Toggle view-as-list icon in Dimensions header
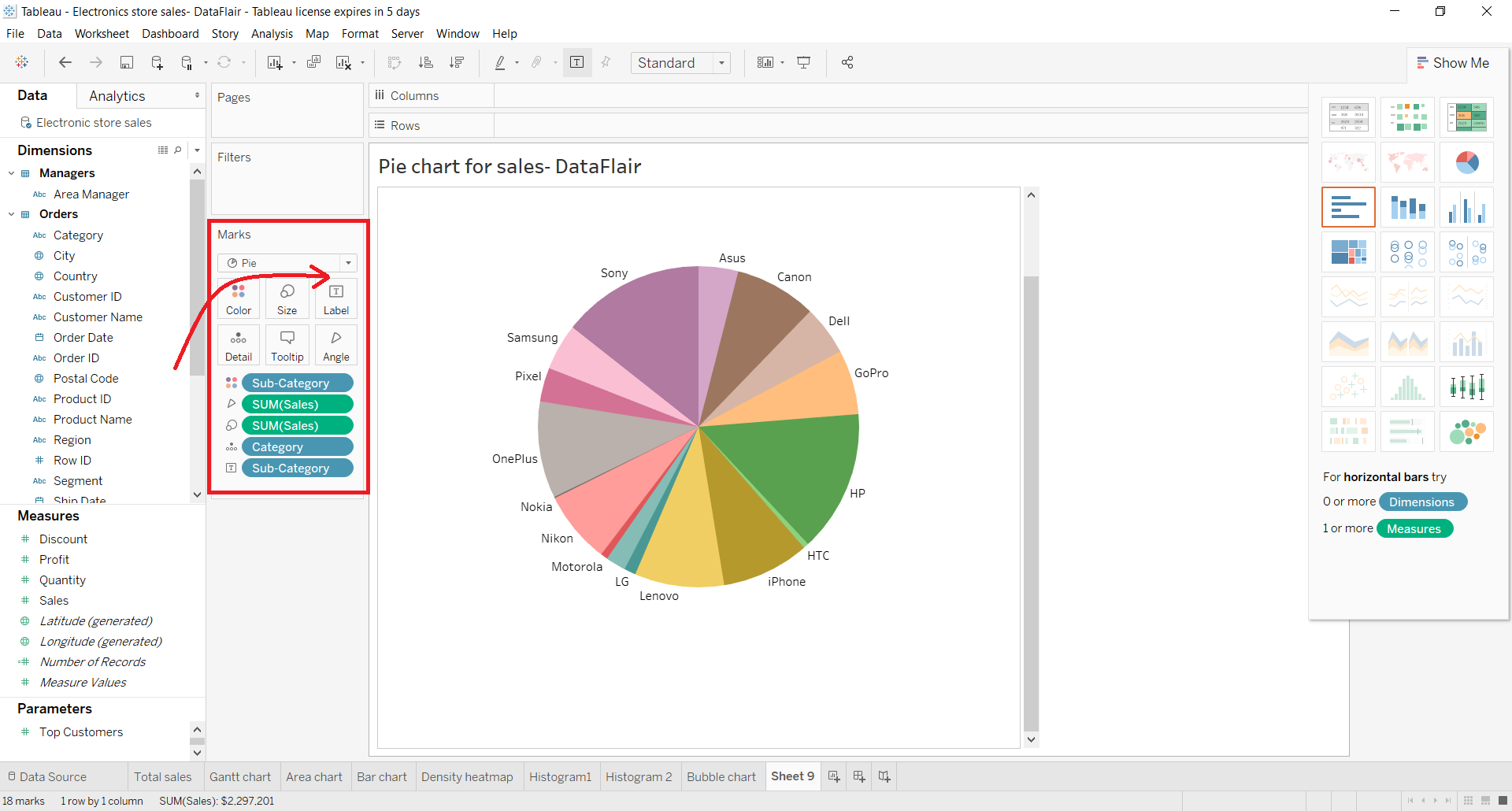Screen dimensions: 1512x811 pos(163,150)
